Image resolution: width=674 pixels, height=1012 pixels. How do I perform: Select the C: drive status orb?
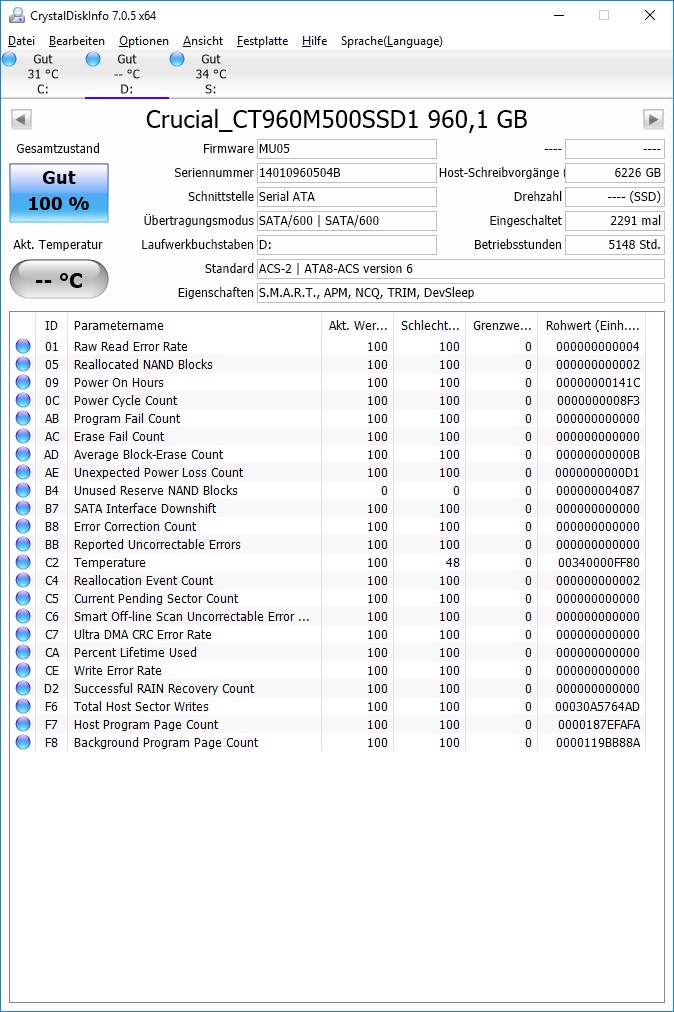click(10, 59)
